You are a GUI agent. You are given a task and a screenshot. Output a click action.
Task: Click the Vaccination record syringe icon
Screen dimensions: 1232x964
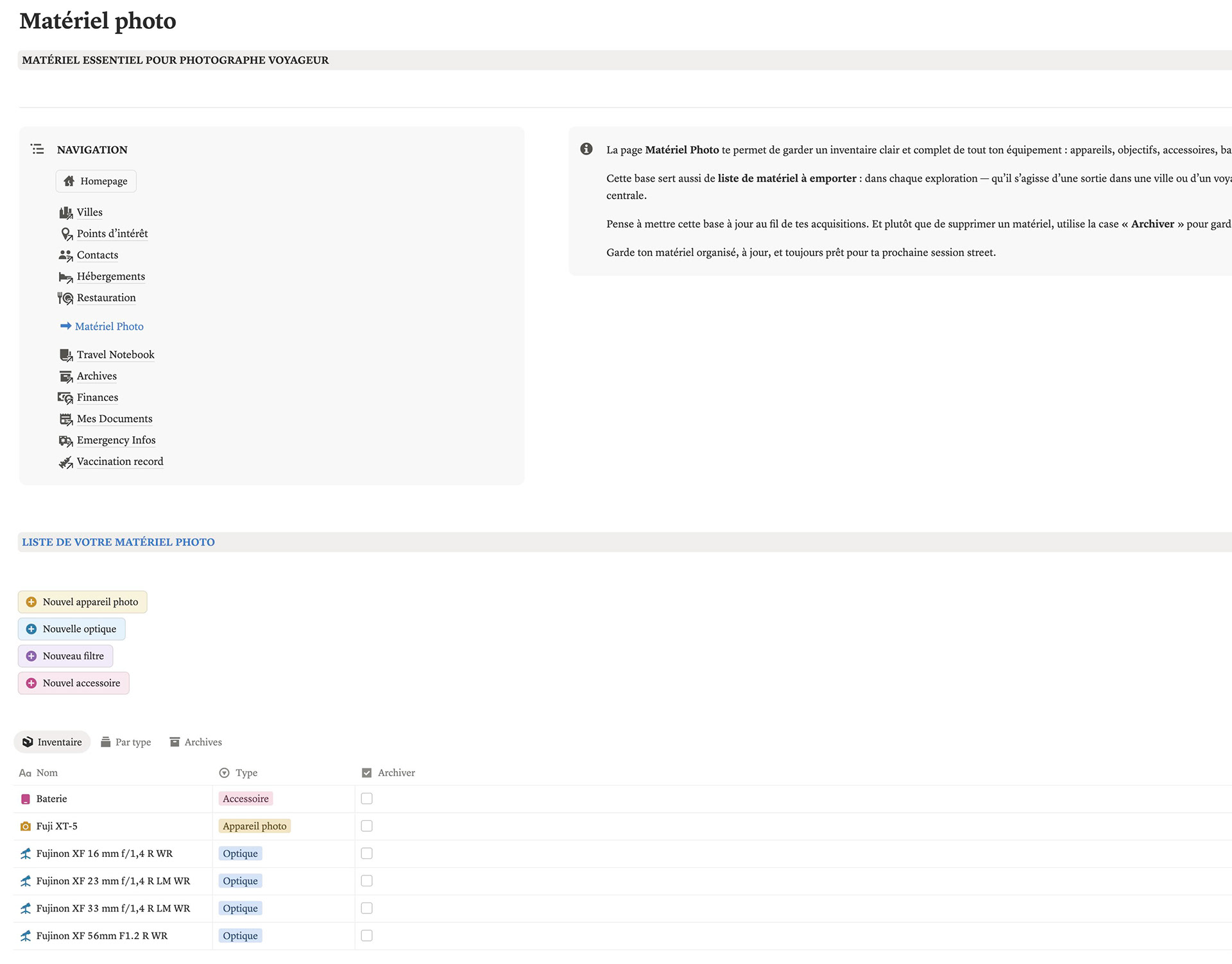click(x=65, y=462)
